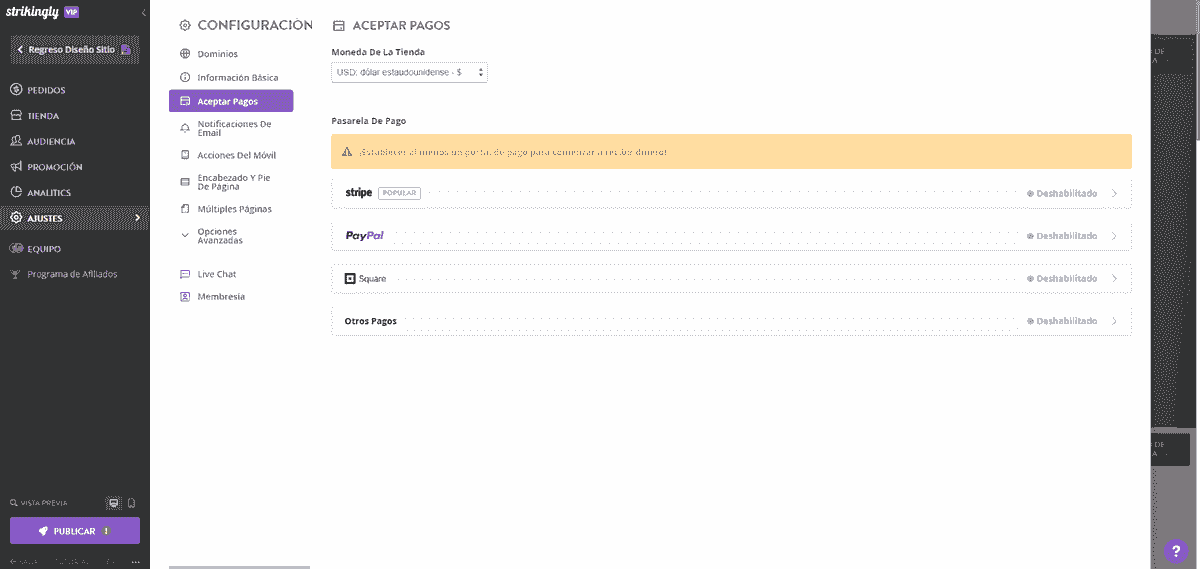This screenshot has height=569, width=1200.
Task: Open the Moneda De La Tienda currency dropdown
Action: (410, 72)
